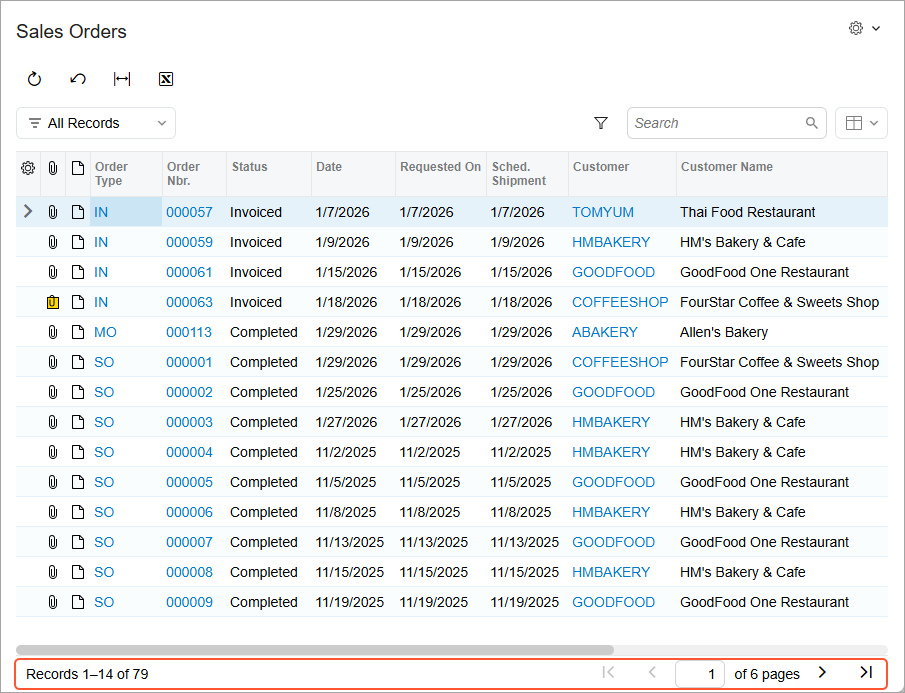Click the notes document column header

78,168
